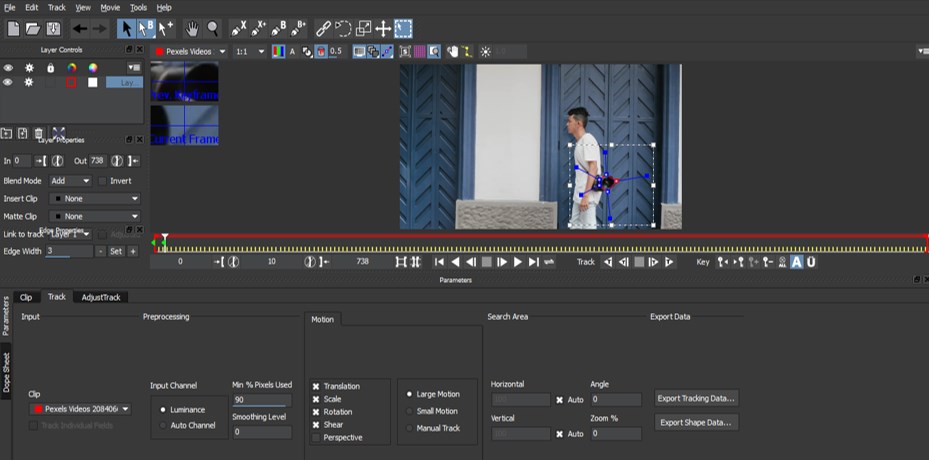
Task: Click the white layer color swatch
Action: (x=93, y=82)
